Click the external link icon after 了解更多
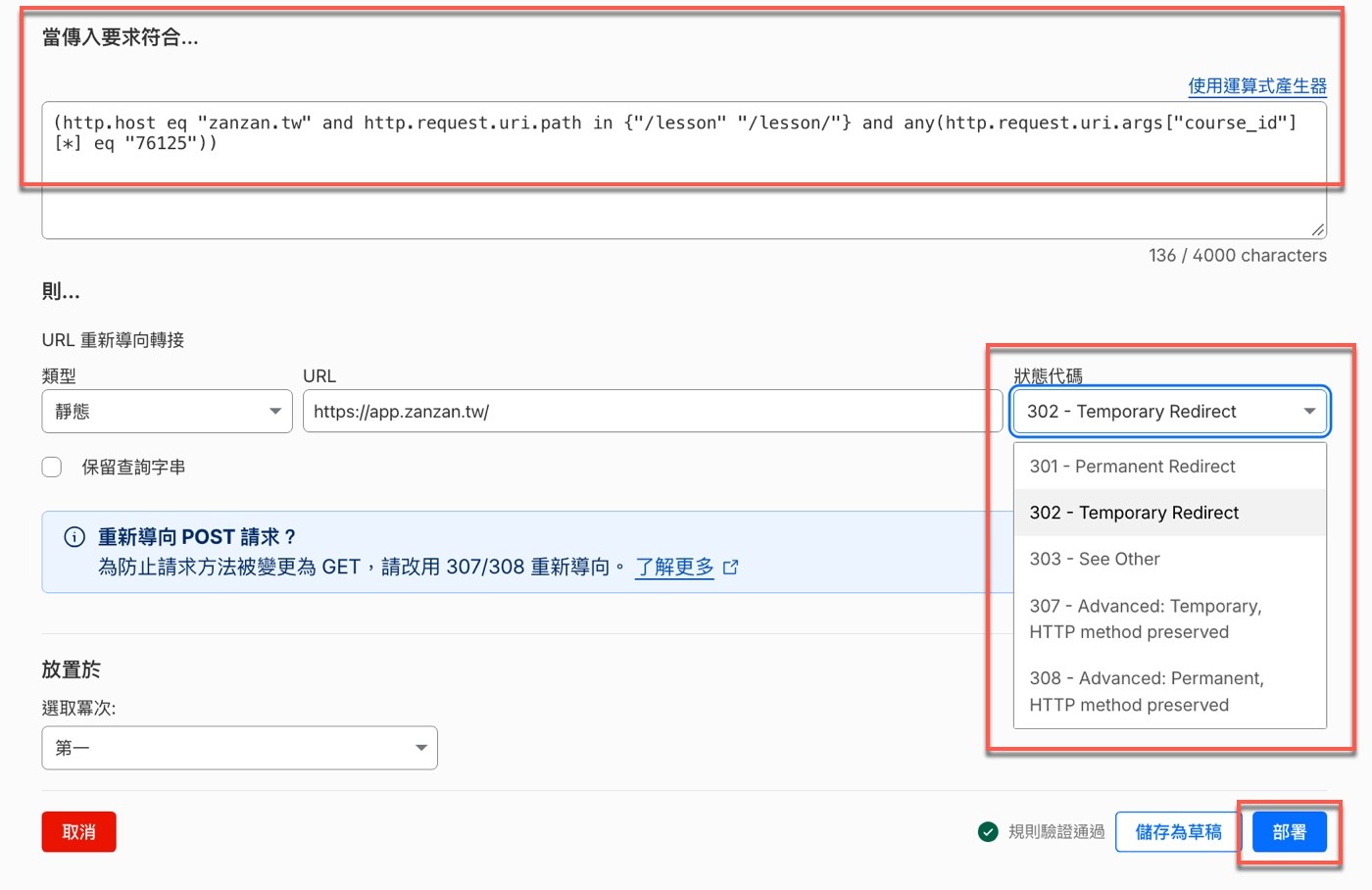This screenshot has height=890, width=1372. click(x=730, y=568)
